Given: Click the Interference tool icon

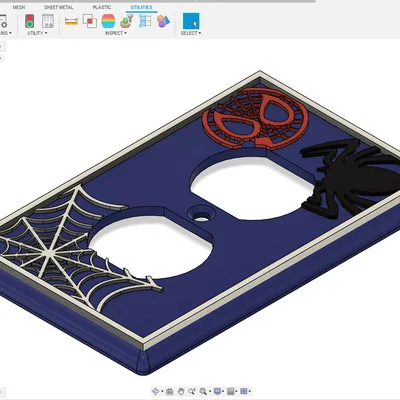Looking at the screenshot, I should pyautogui.click(x=90, y=21).
